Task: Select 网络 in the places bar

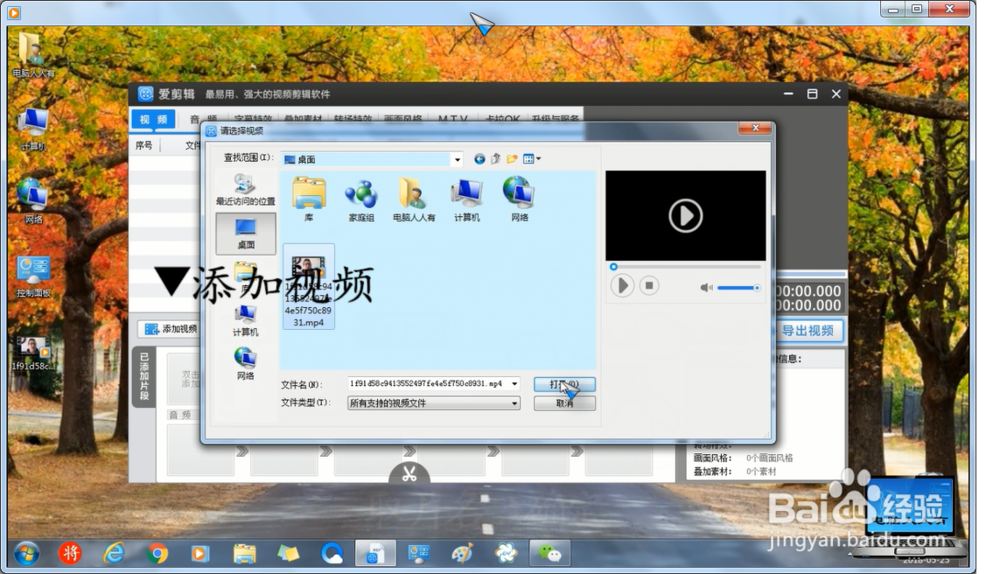Action: [x=246, y=364]
